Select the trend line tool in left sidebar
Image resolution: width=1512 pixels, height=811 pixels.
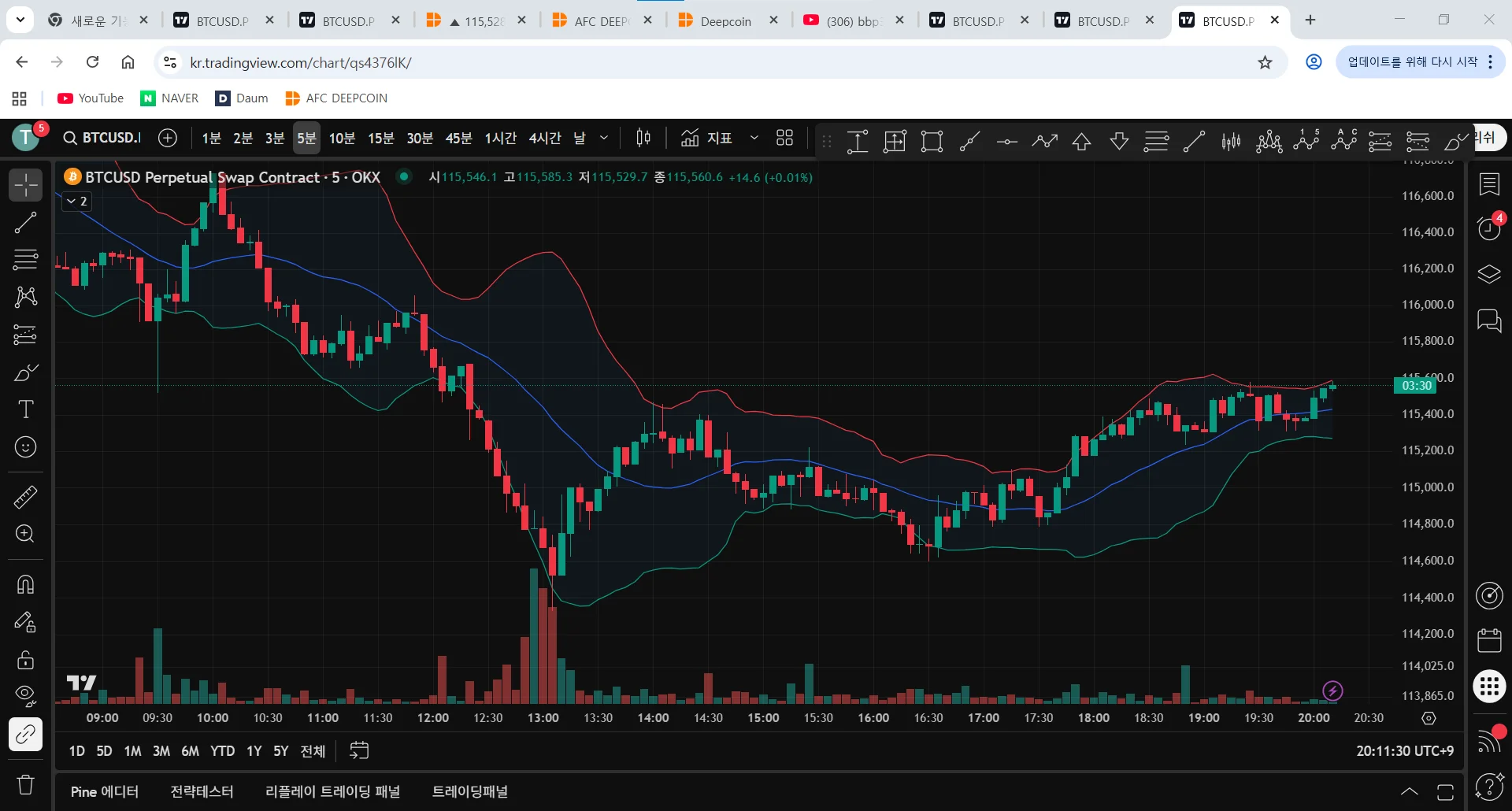click(x=26, y=223)
